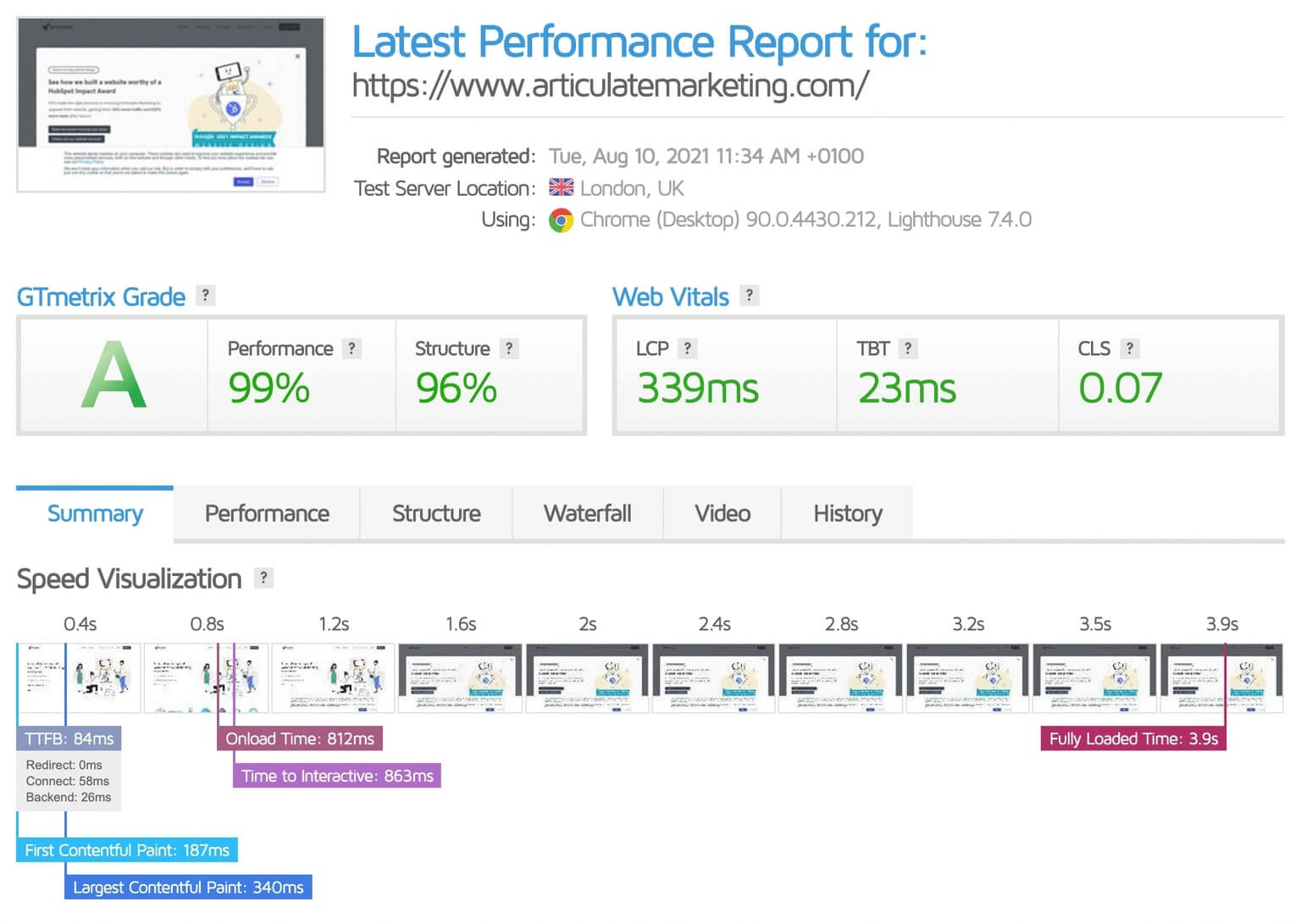Click the Structure score help icon
The height and width of the screenshot is (924, 1301).
pos(508,347)
